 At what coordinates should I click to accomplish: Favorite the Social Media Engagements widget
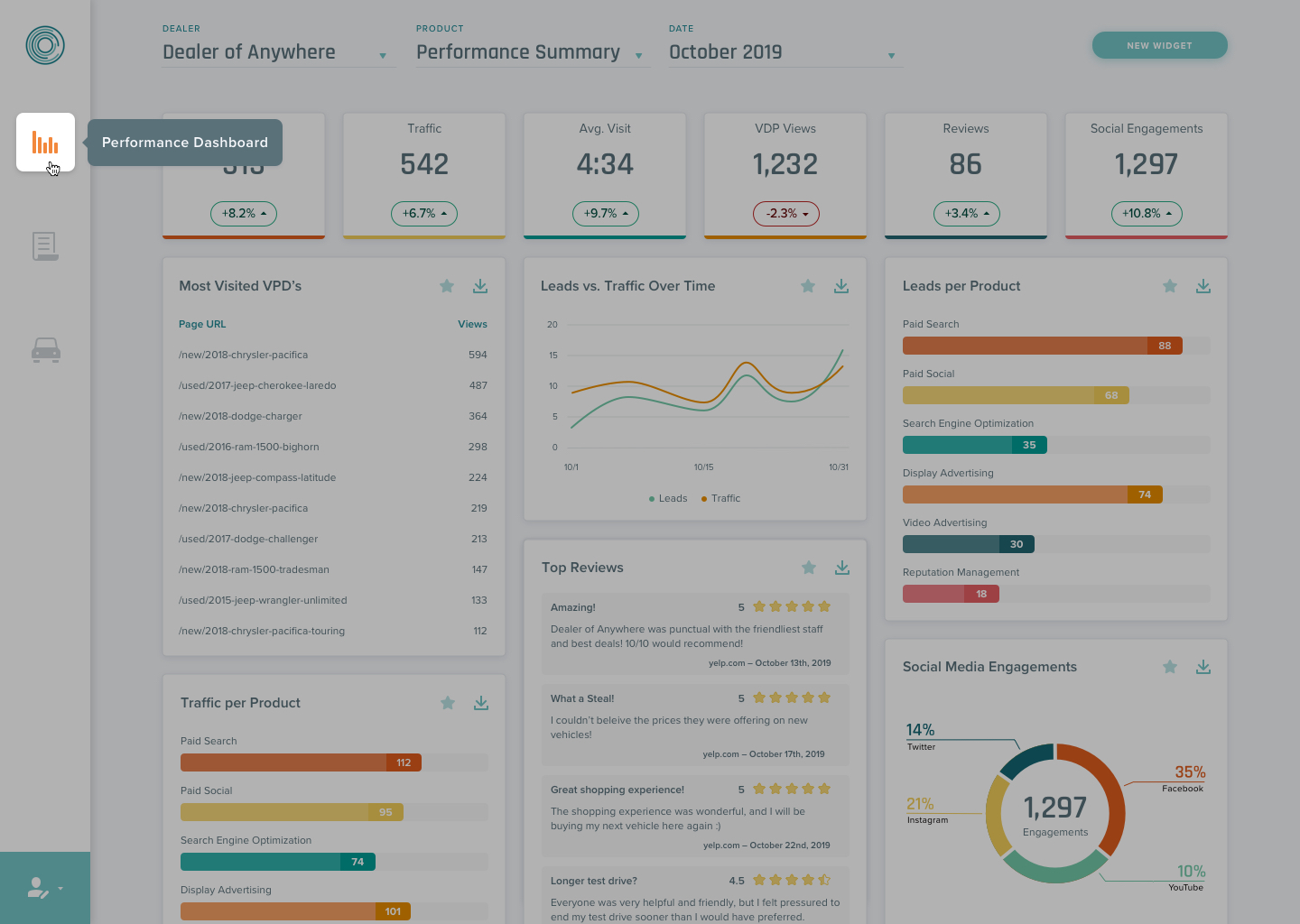point(1170,666)
